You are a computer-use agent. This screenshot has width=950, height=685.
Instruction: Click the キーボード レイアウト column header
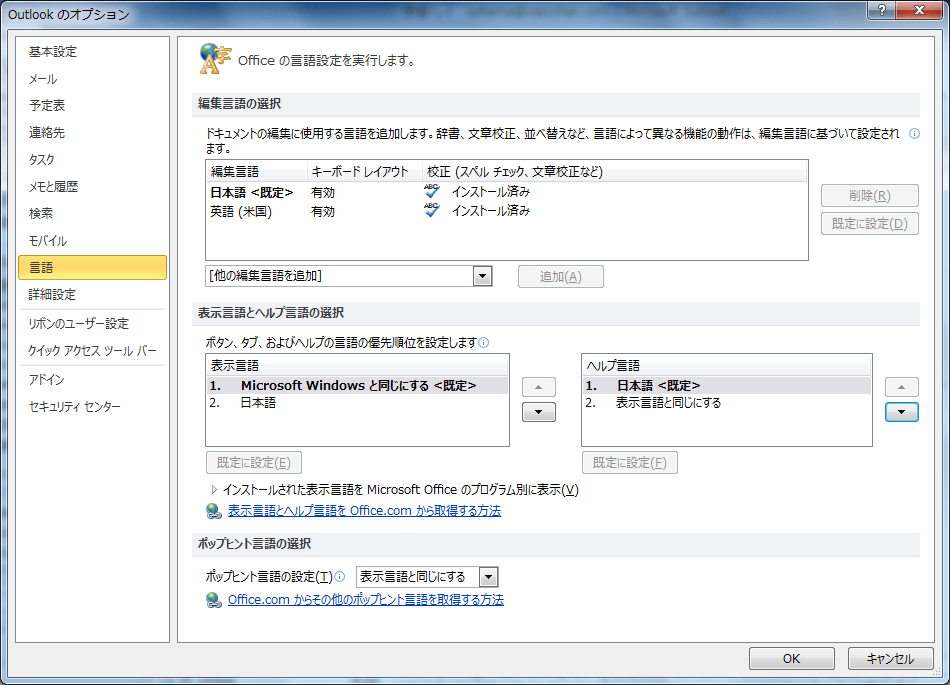click(x=365, y=172)
